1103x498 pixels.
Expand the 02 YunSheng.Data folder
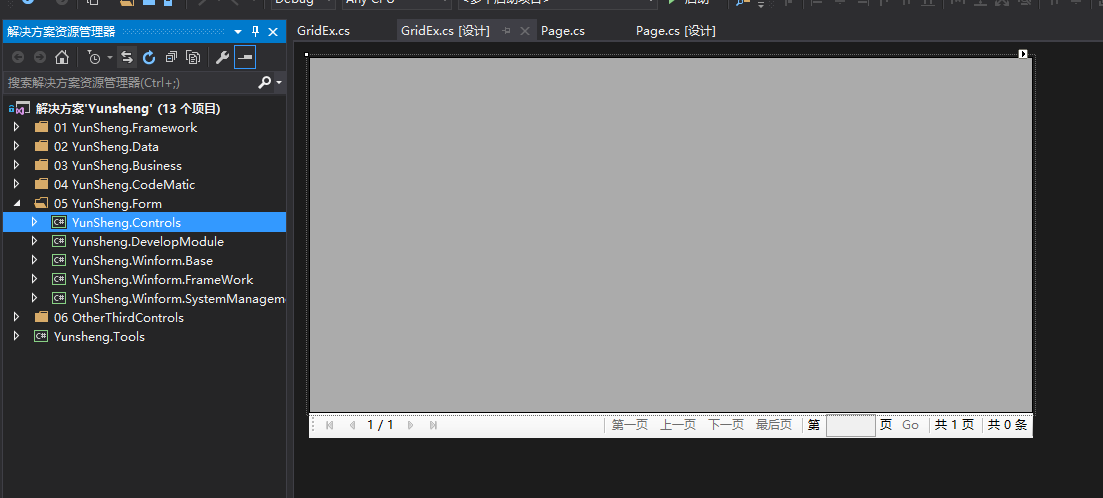coord(17,147)
